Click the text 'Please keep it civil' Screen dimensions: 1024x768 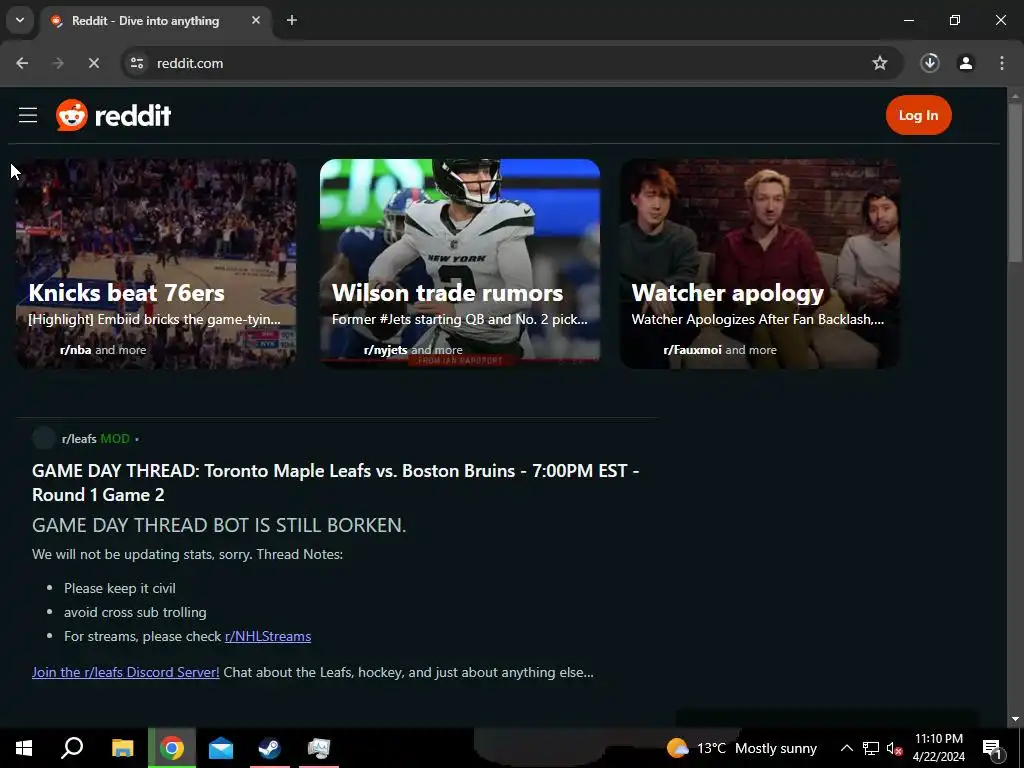(120, 588)
